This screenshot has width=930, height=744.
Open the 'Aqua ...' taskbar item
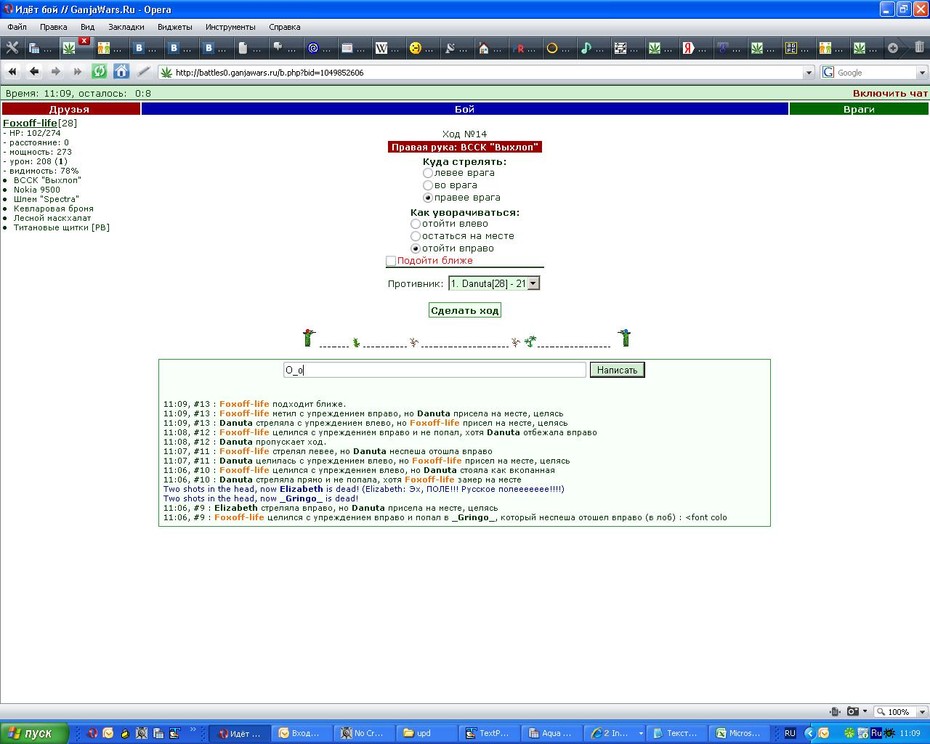pos(550,733)
